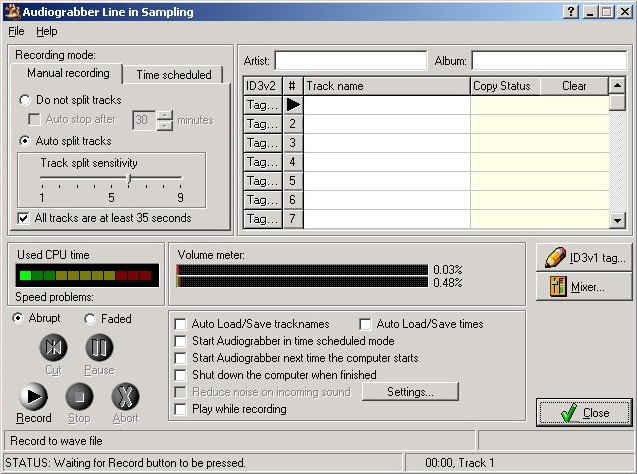
Task: Click track number 5 cell
Action: coord(293,181)
